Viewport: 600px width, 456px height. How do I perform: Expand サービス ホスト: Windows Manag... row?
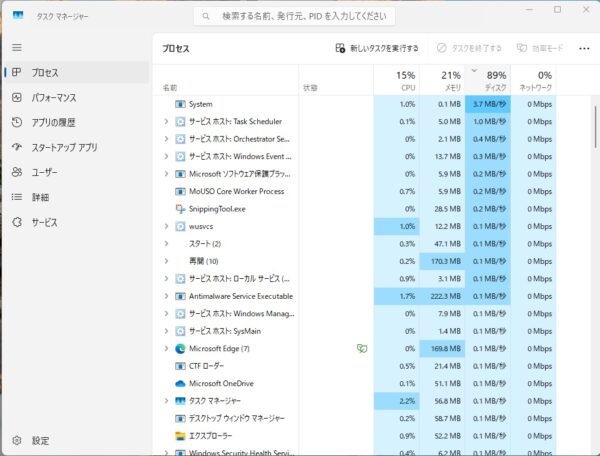166,314
